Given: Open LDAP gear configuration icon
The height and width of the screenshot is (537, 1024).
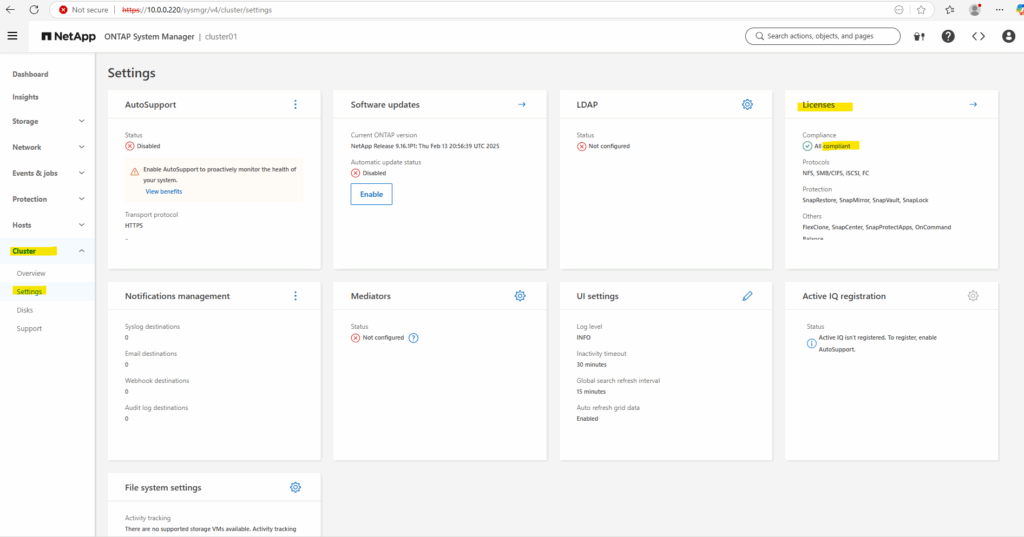Looking at the screenshot, I should point(747,105).
